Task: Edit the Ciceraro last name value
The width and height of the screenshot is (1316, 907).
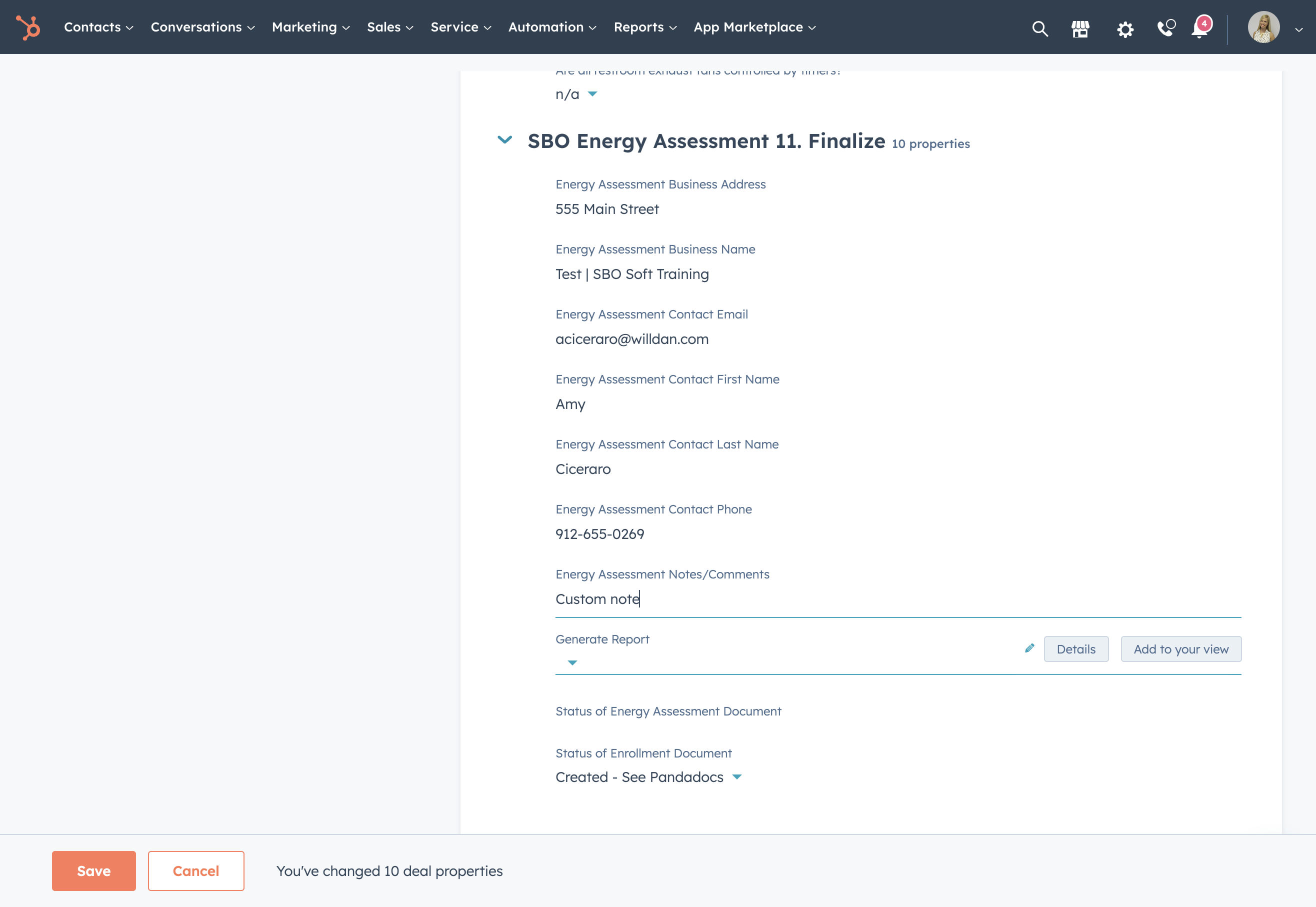Action: point(583,469)
